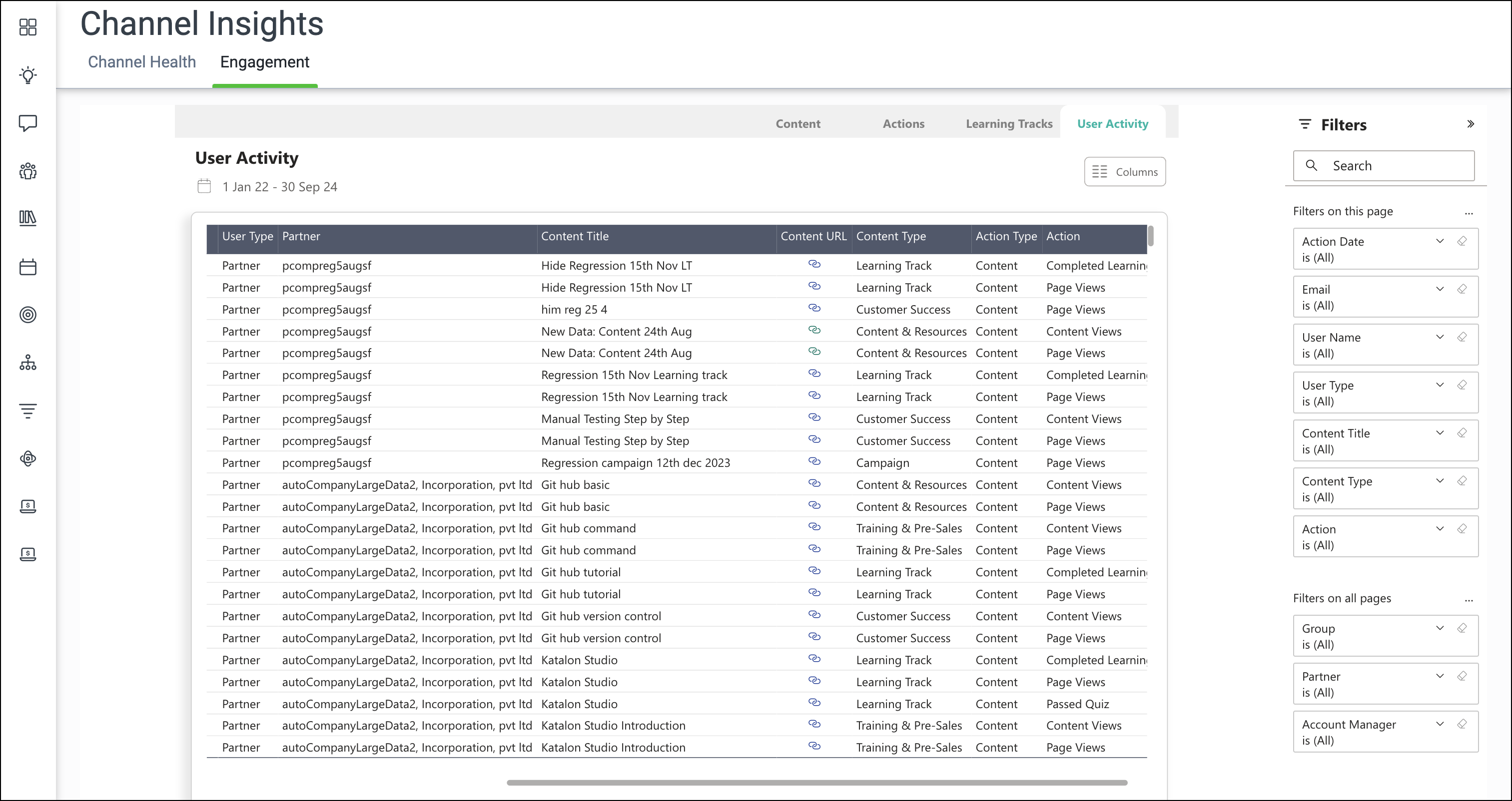Click the first laptop dollar sidebar icon
This screenshot has width=1512, height=801.
pos(27,506)
